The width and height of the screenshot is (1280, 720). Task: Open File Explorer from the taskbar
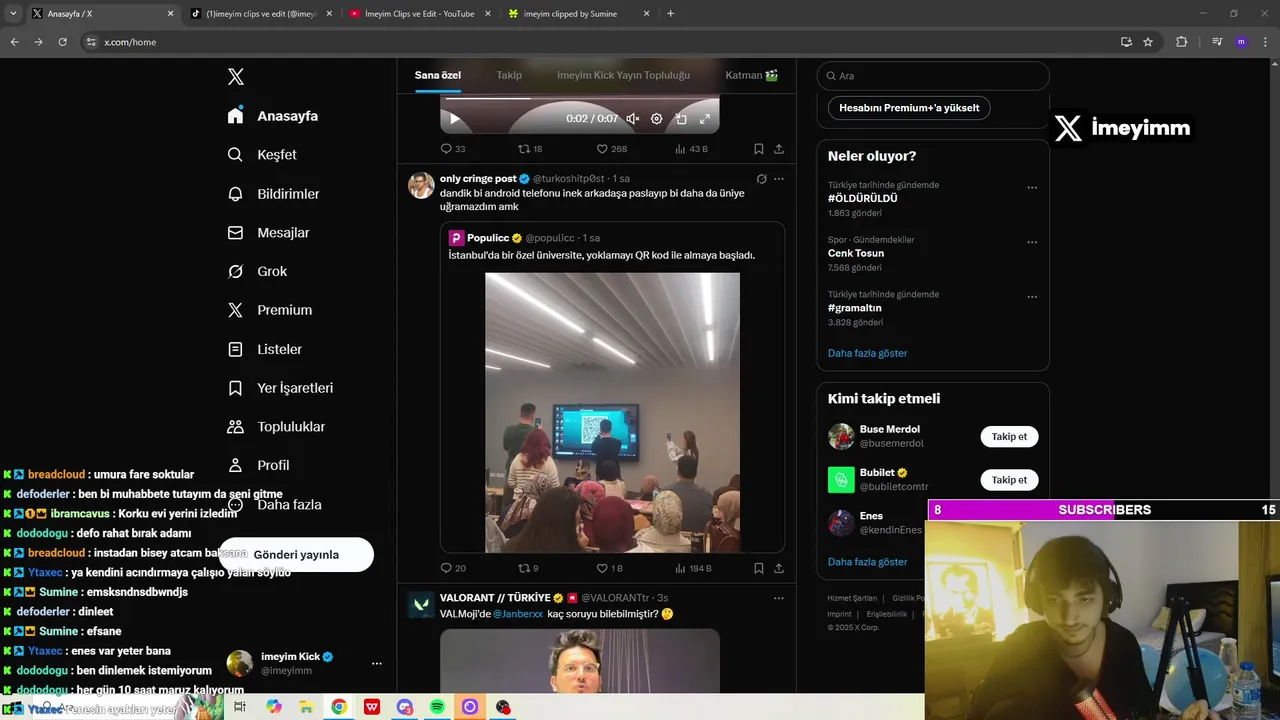click(x=306, y=707)
